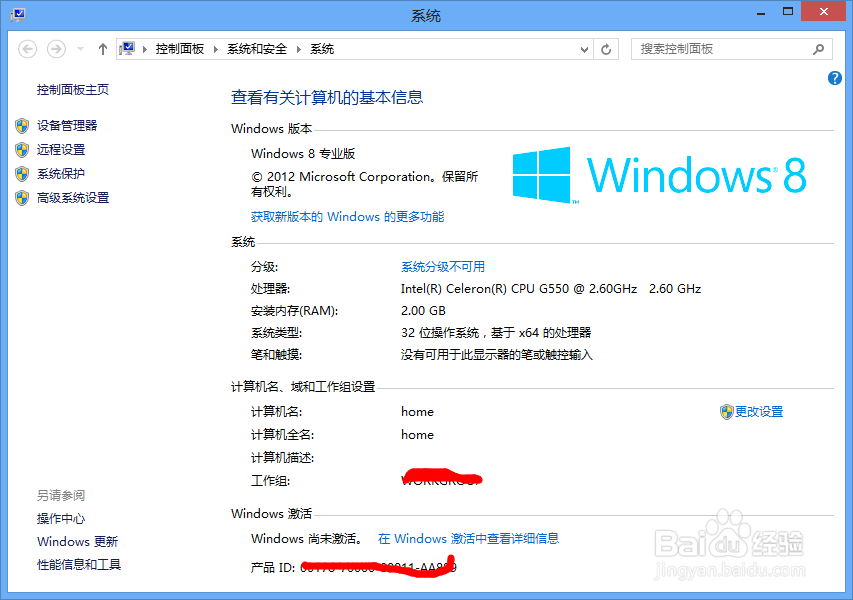The width and height of the screenshot is (853, 600).
Task: Open address bar history dropdown
Action: coord(584,50)
